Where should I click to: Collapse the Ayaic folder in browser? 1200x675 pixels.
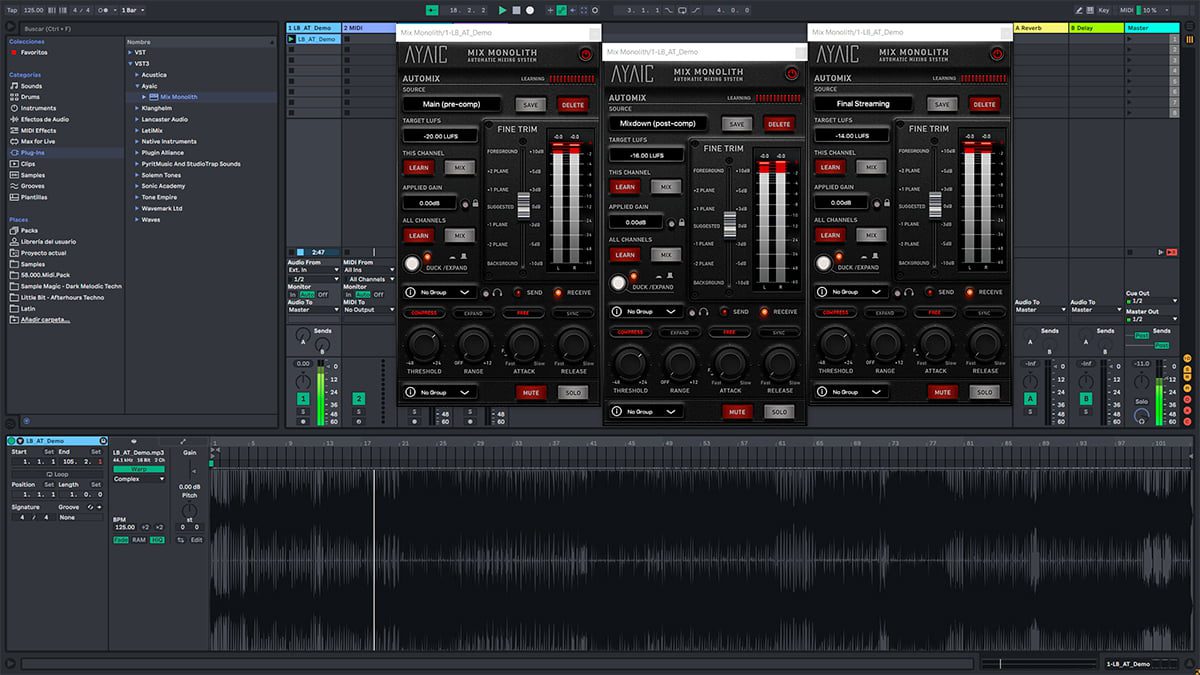click(137, 86)
